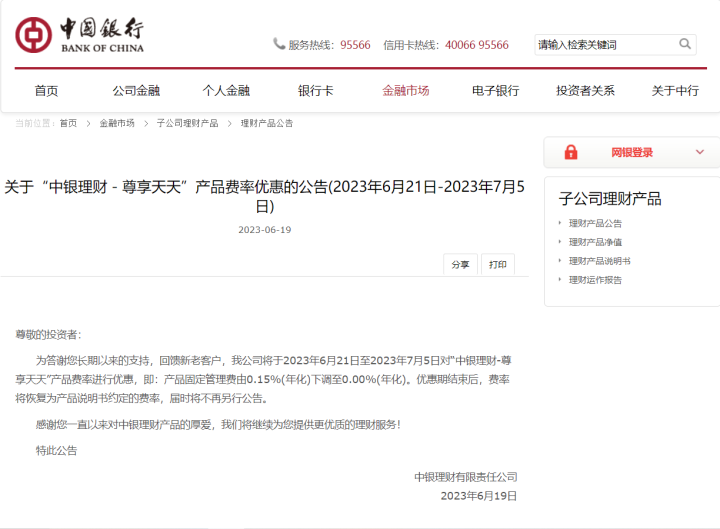Open sidebar link 理财运作报告
This screenshot has height=529, width=720.
(595, 280)
